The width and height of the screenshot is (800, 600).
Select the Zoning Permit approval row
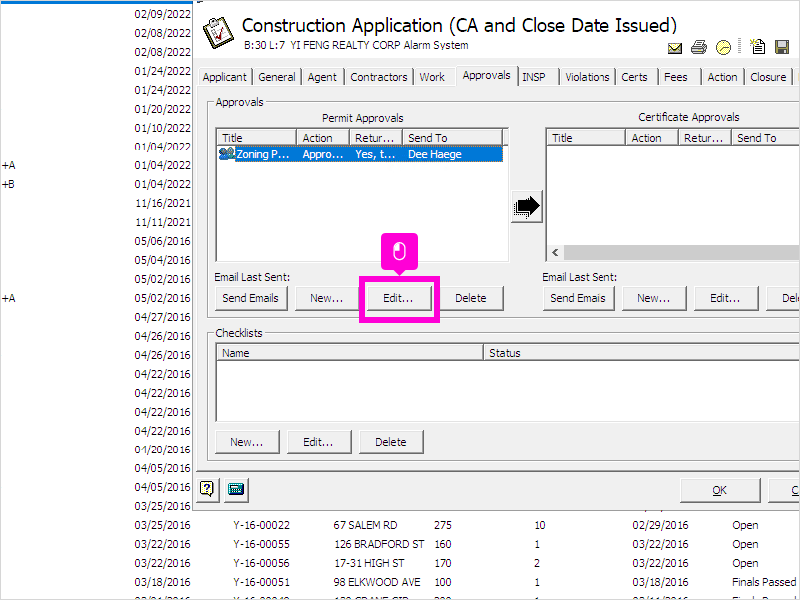click(360, 154)
